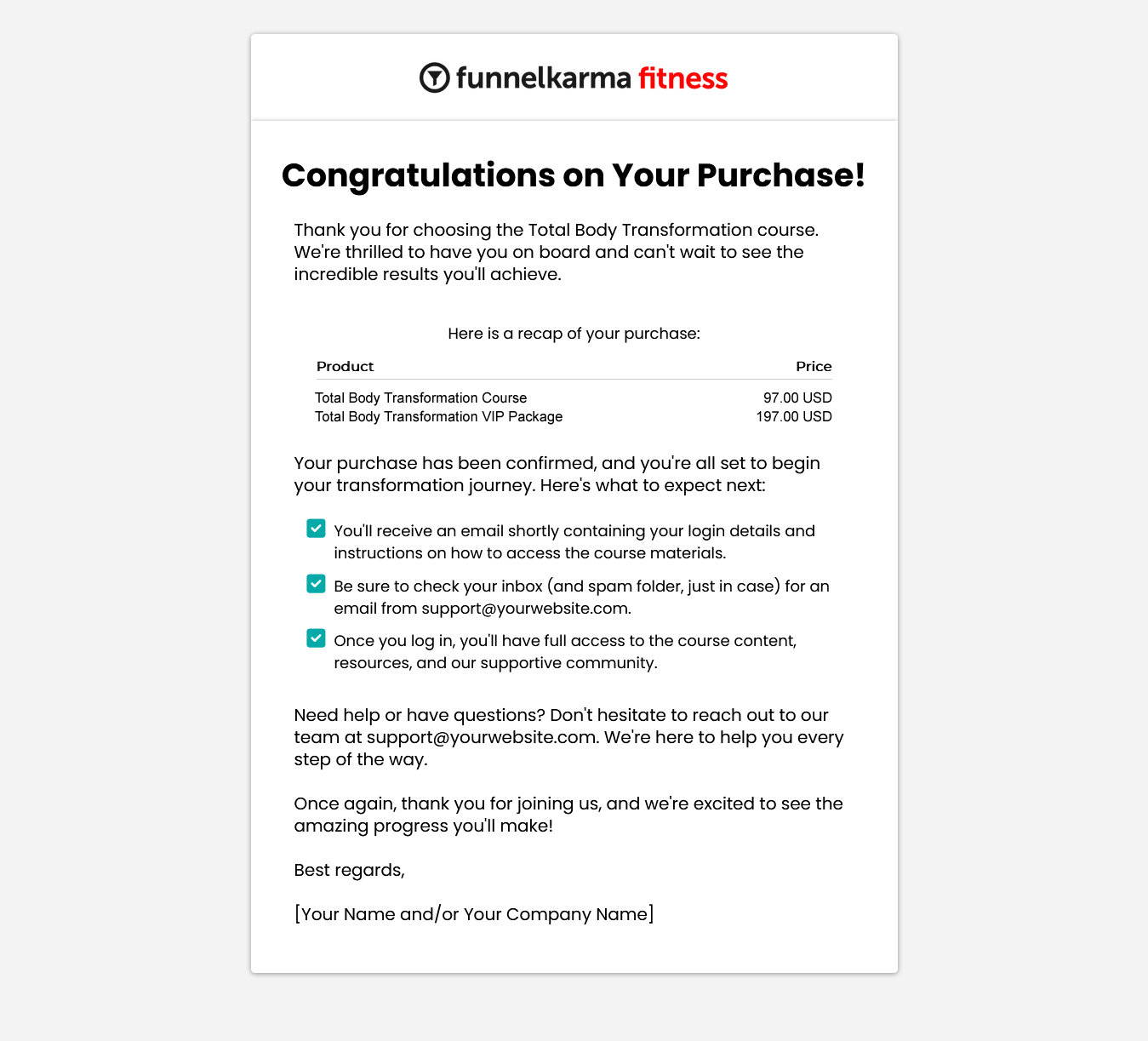Click the Product column header
The height and width of the screenshot is (1041, 1148).
pyautogui.click(x=346, y=367)
